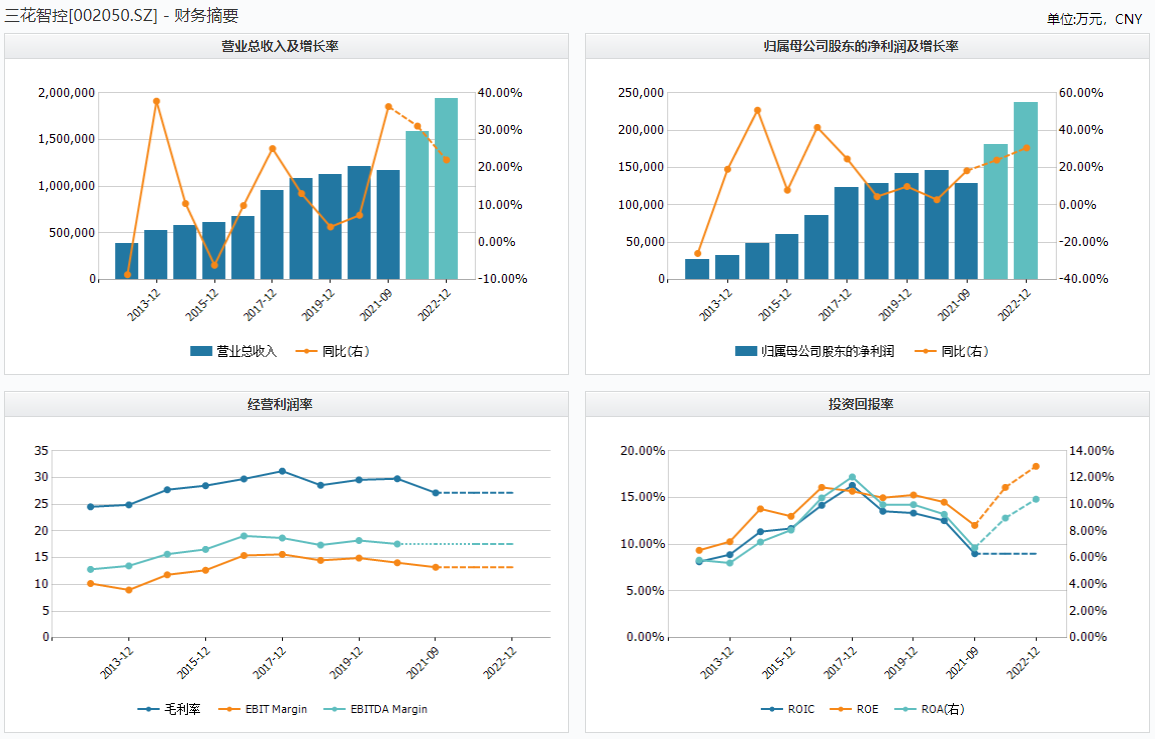Screen dimensions: 1155x739
Task: Toggle the EBITDA Margin legend entry
Action: 376,710
